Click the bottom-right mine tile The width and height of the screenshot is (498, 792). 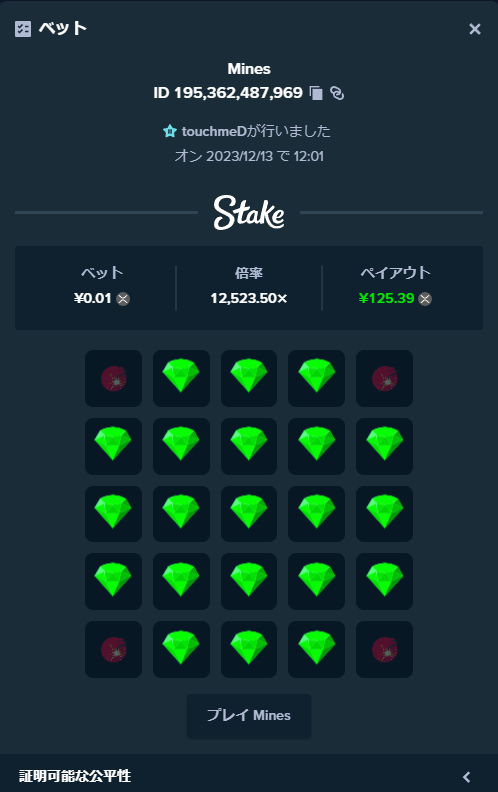pyautogui.click(x=384, y=649)
